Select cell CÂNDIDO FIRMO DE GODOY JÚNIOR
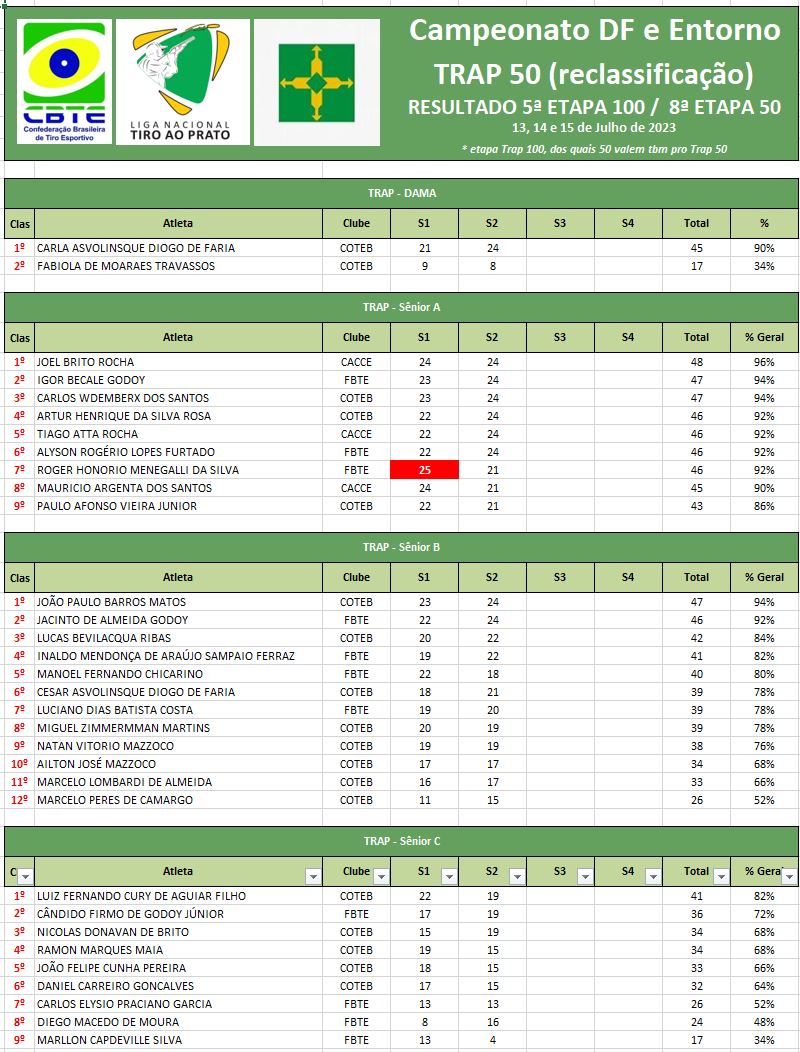Image resolution: width=800 pixels, height=1052 pixels. [179, 914]
